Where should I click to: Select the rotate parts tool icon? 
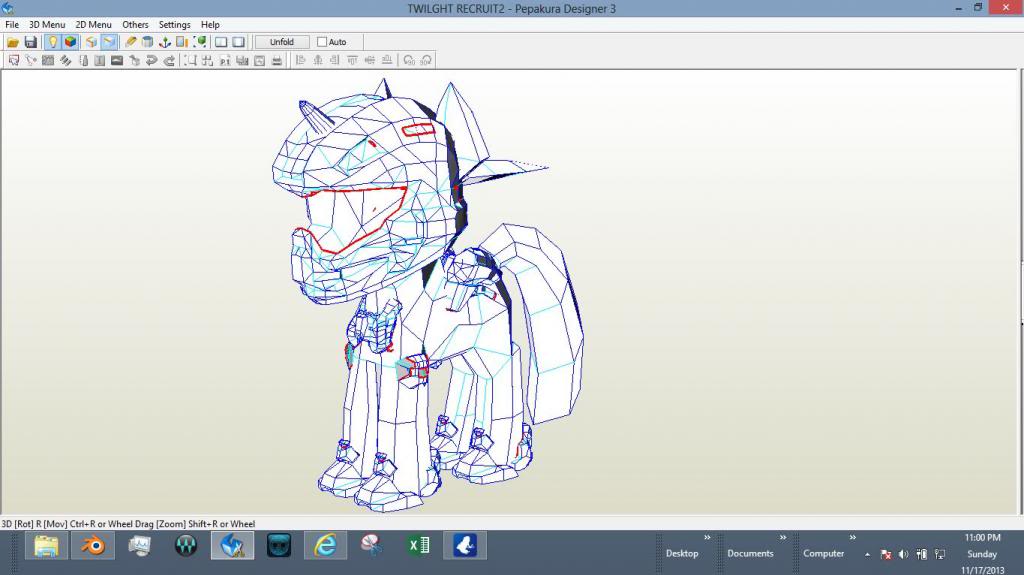(x=31, y=60)
